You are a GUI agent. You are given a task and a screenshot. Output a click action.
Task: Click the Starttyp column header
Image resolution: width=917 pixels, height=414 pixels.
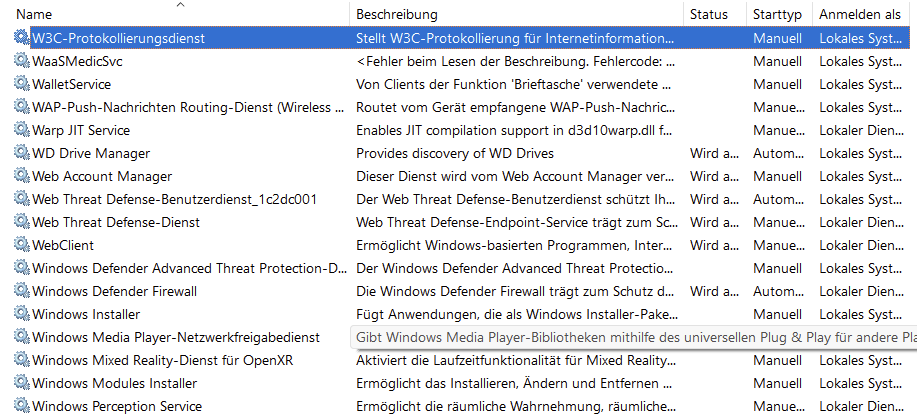pyautogui.click(x=776, y=15)
